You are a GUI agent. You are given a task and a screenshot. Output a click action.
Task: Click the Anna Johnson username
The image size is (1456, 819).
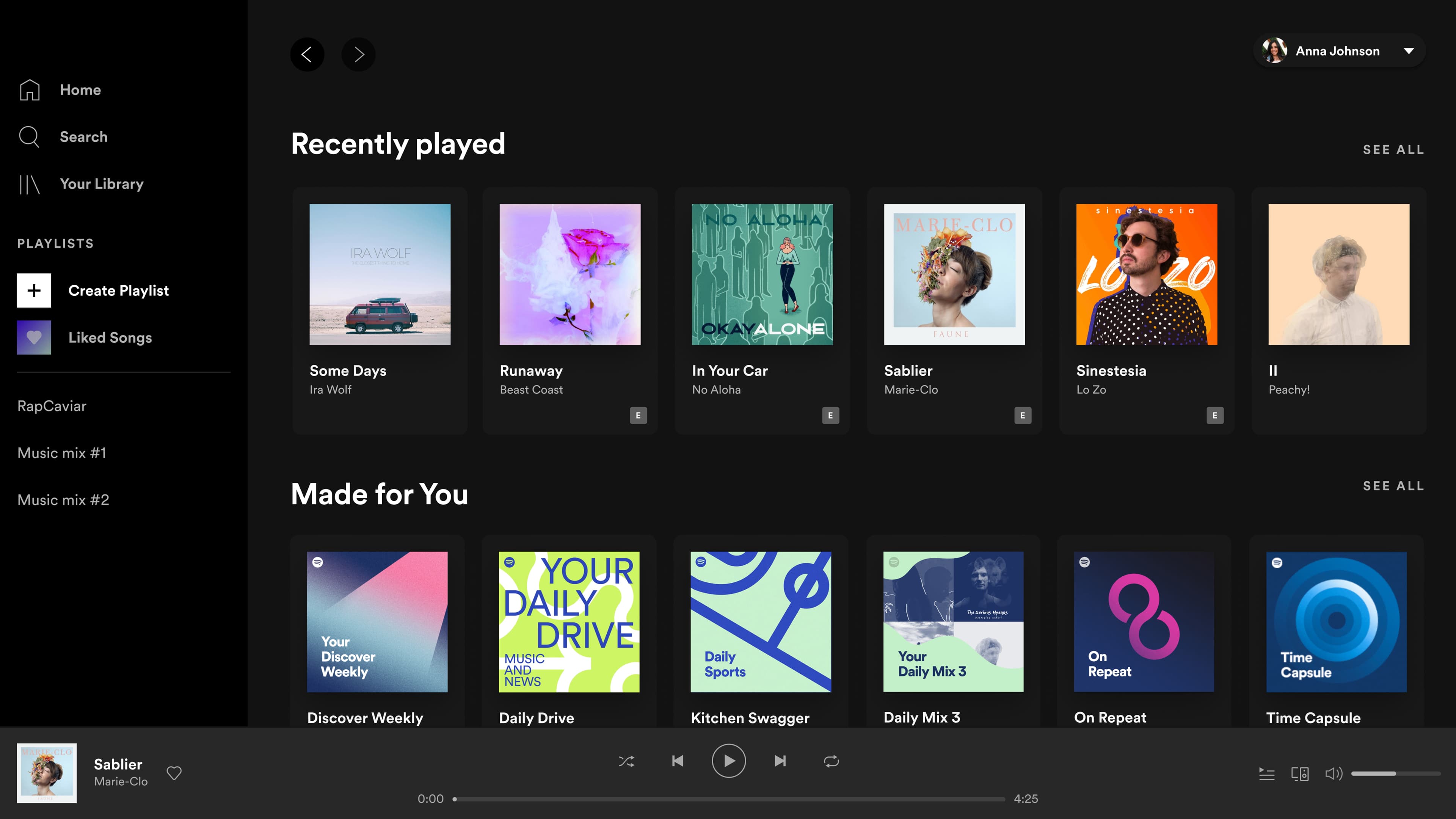click(x=1337, y=51)
